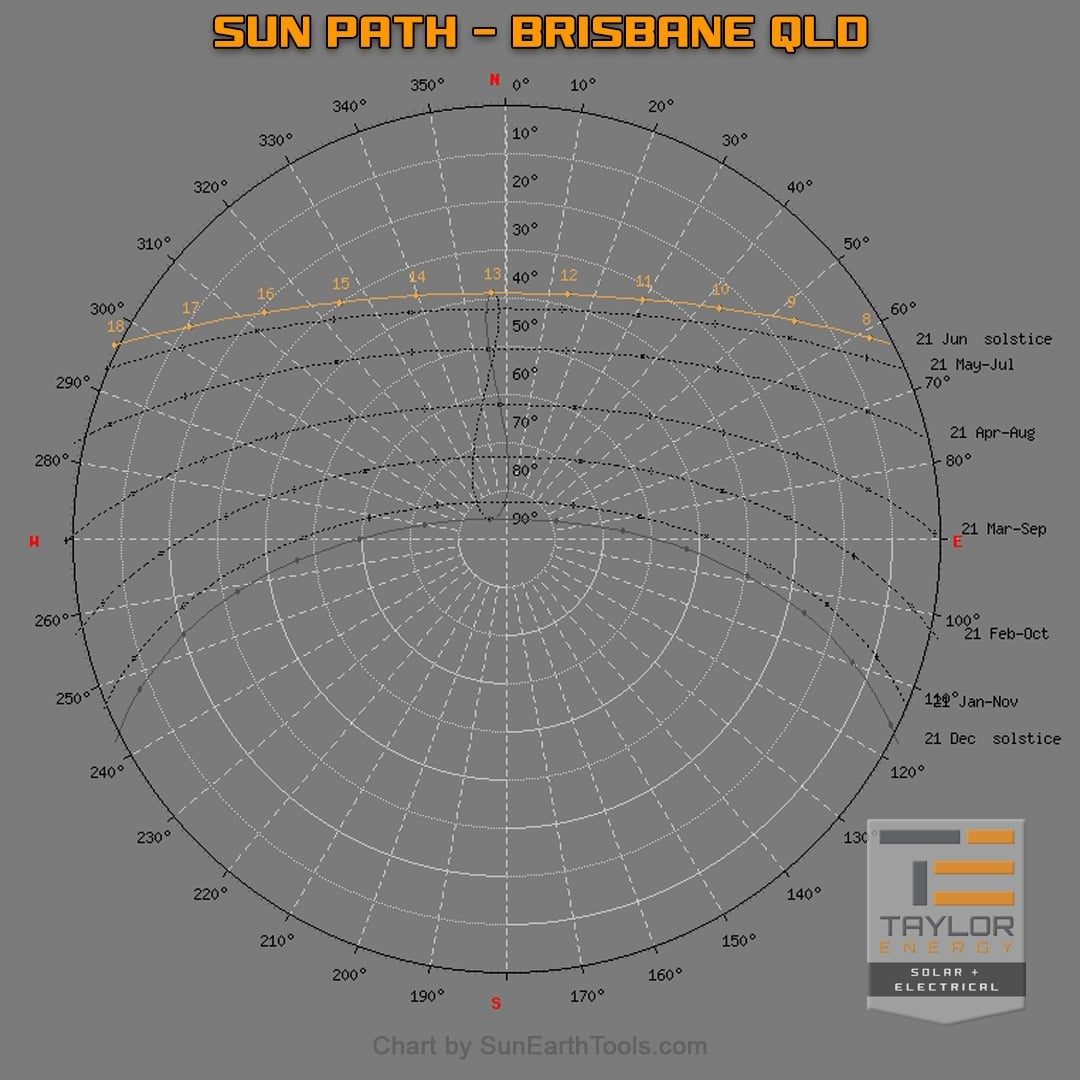Click the 21 Jun solstice label
This screenshot has width=1080, height=1080.
coord(983,339)
